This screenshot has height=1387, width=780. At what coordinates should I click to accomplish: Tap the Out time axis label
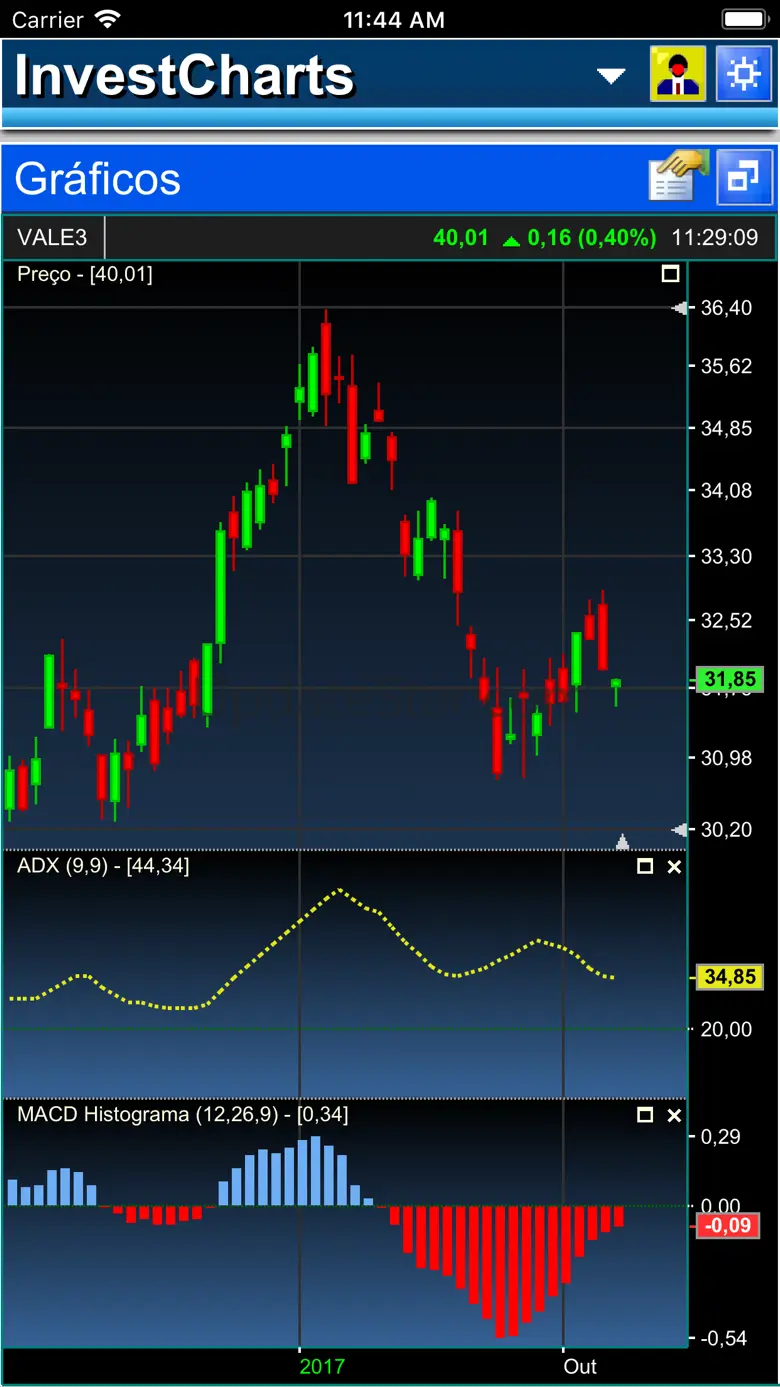[580, 1366]
